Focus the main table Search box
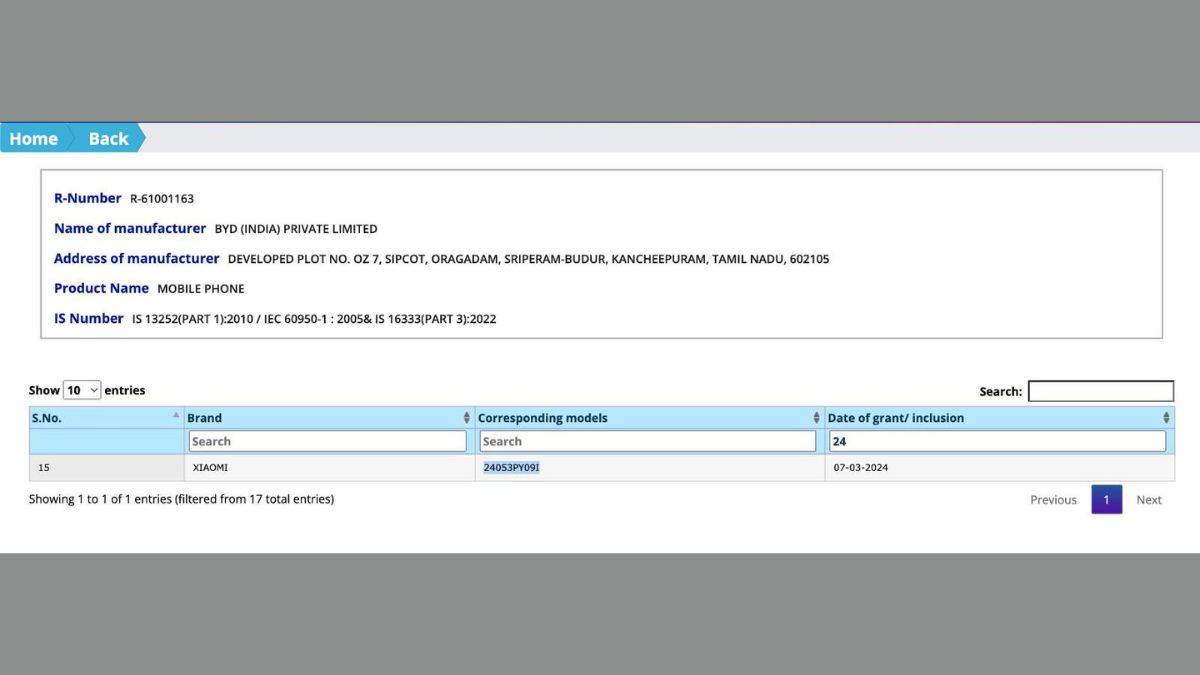The image size is (1200, 675). point(1101,391)
